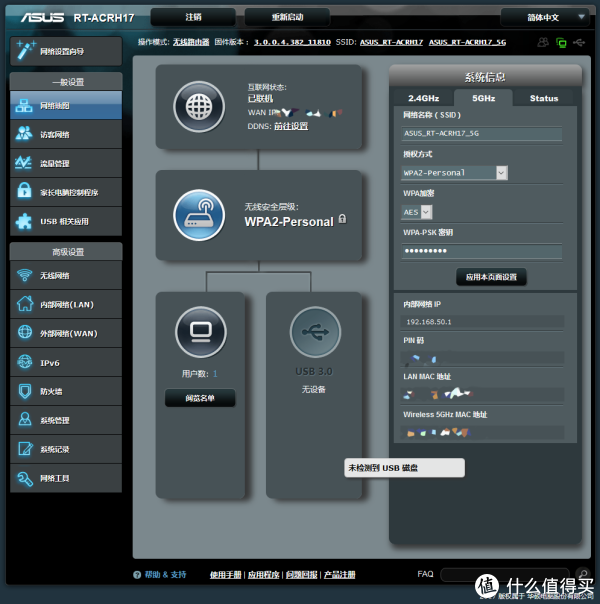Click the wireless Wi-Fi signal icon
This screenshot has width=600, height=604.
pos(24,275)
